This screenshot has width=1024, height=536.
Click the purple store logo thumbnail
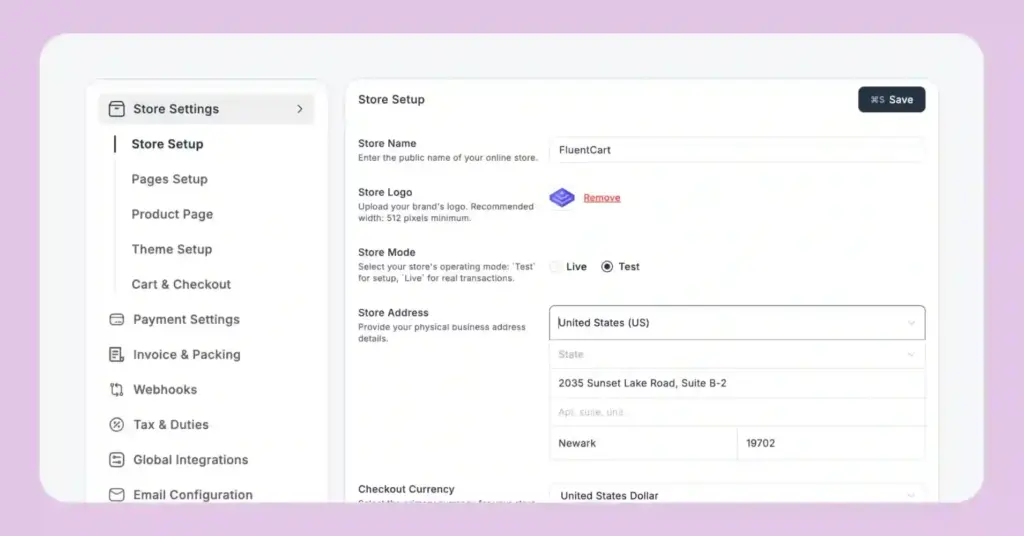pos(562,198)
